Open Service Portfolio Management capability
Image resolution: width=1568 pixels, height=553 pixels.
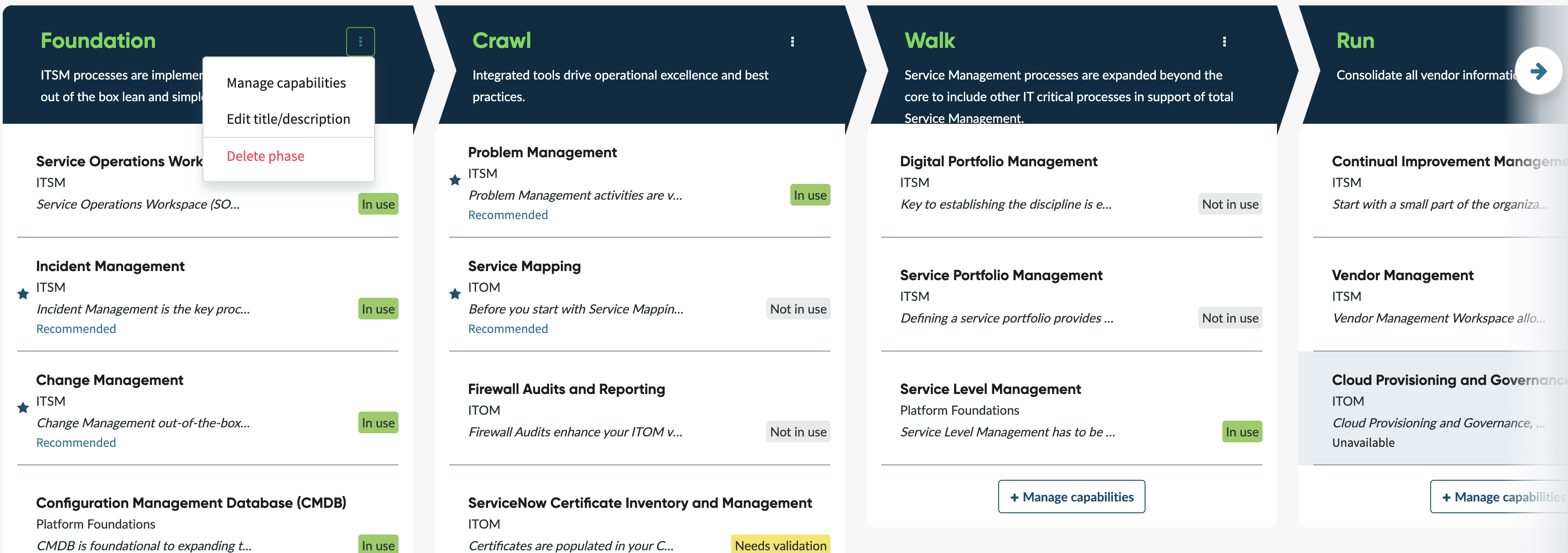pos(1001,276)
